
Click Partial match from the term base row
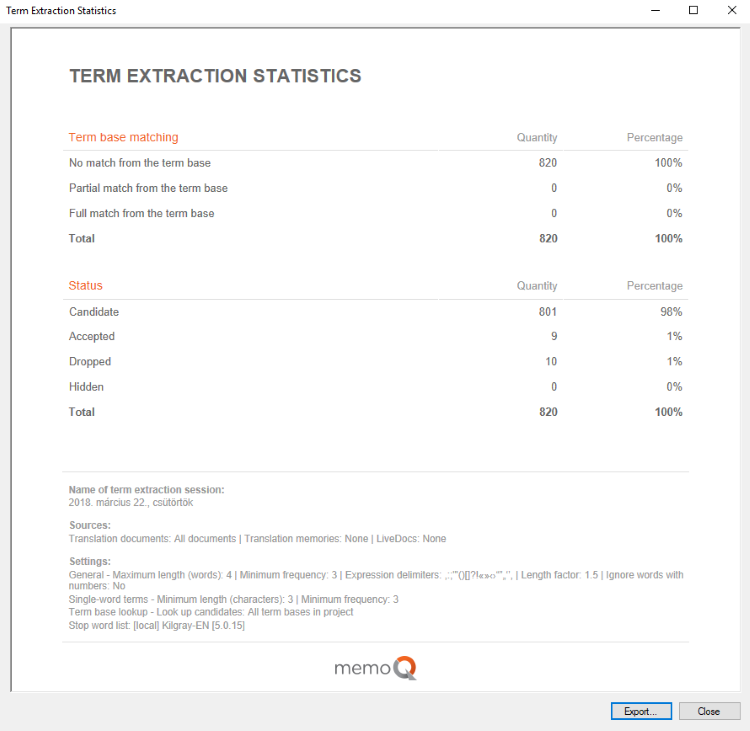tap(148, 188)
